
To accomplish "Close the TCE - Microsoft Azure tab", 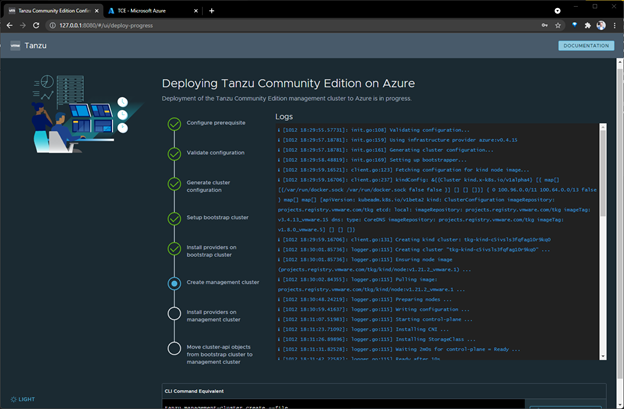I will (x=196, y=11).
